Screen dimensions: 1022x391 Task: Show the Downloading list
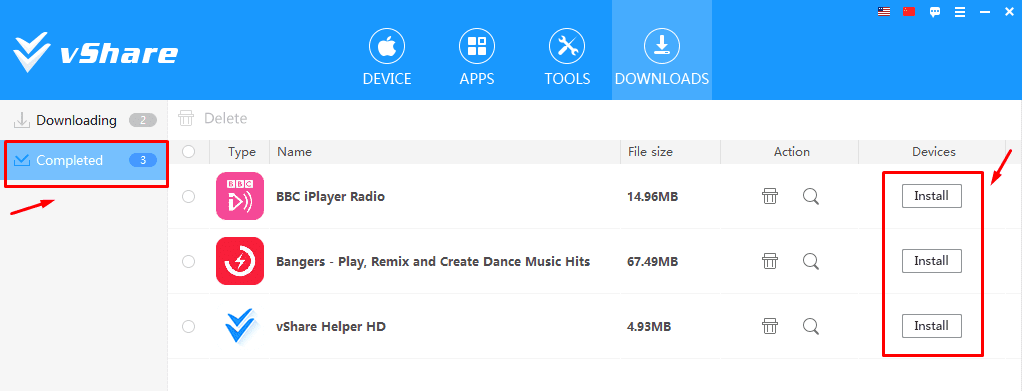(83, 121)
